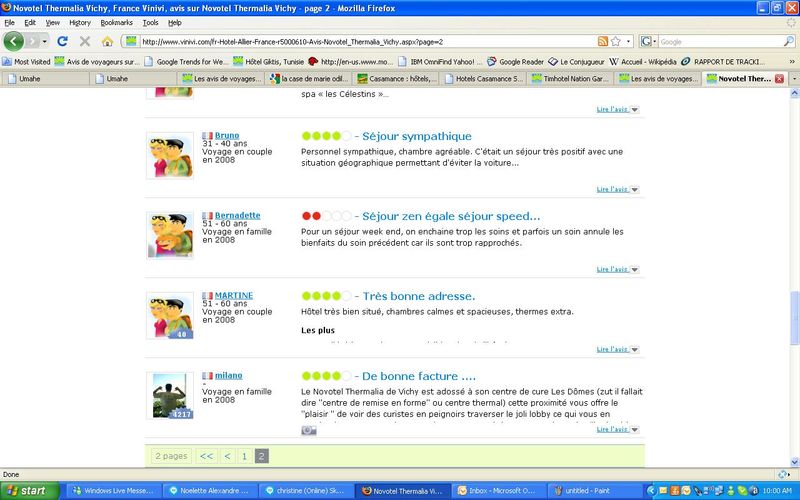The height and width of the screenshot is (500, 800).
Task: Go to page 1 of reviews
Action: point(244,456)
